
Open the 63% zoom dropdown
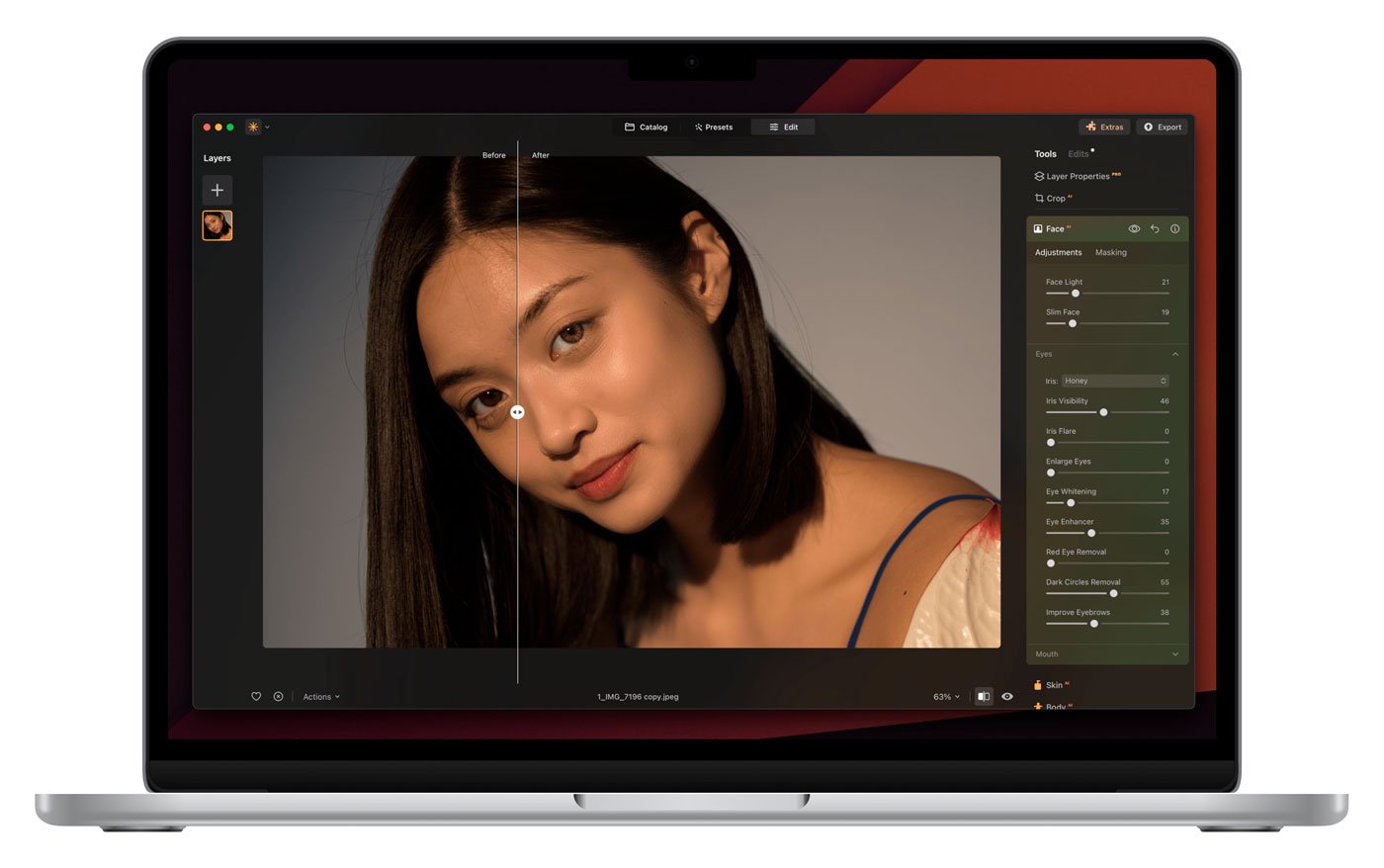(x=946, y=697)
